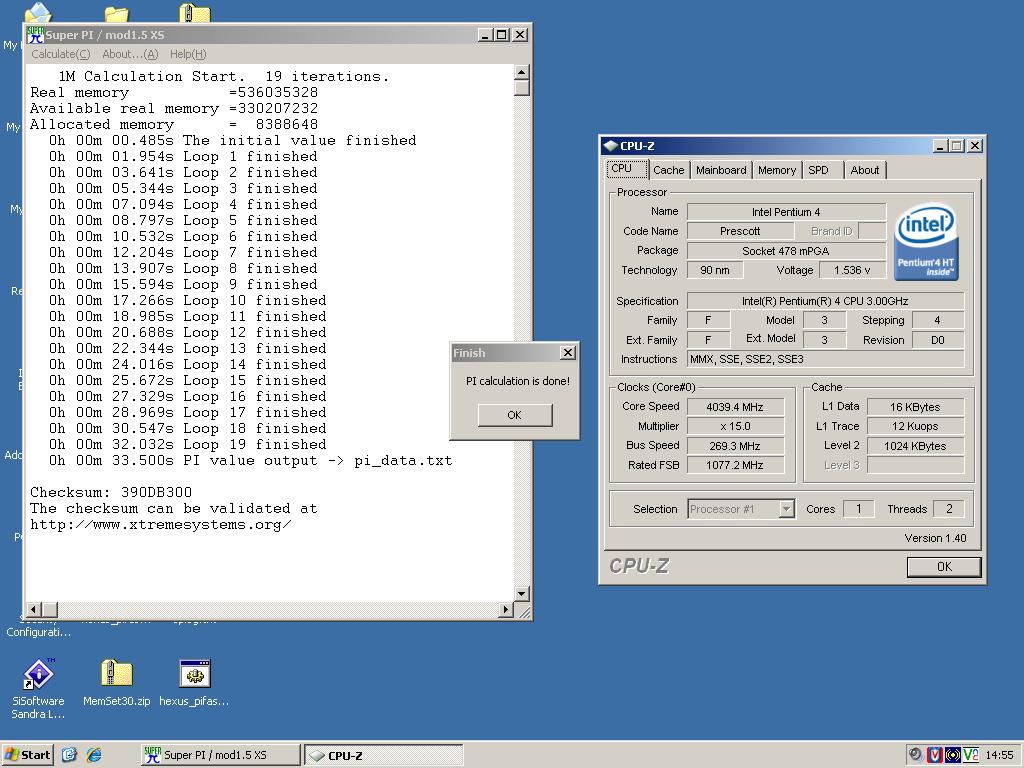Click the Core Speed value 4039.4 MHz

[x=735, y=407]
